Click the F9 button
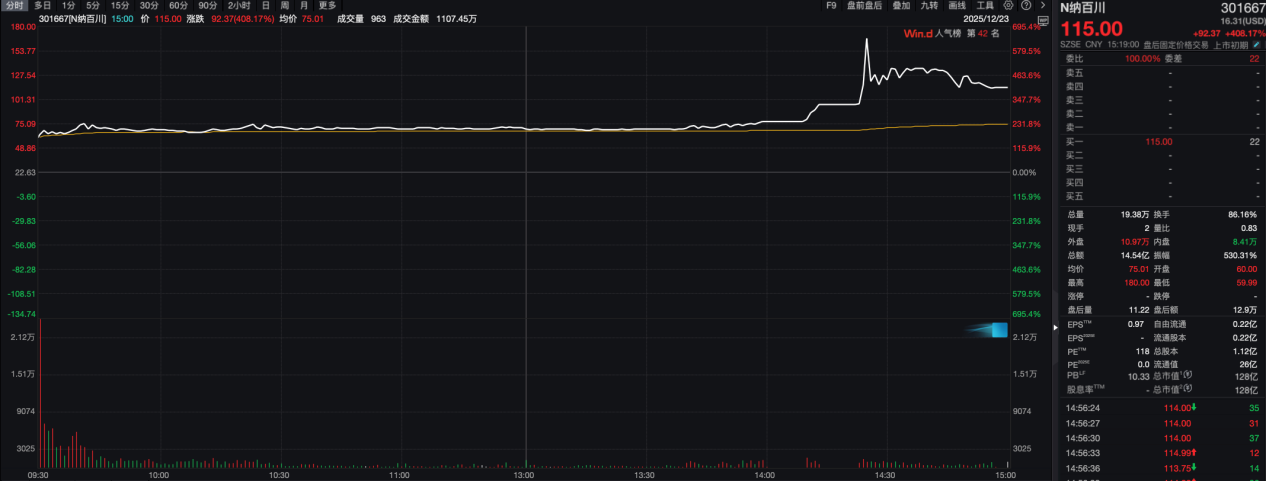 (831, 6)
